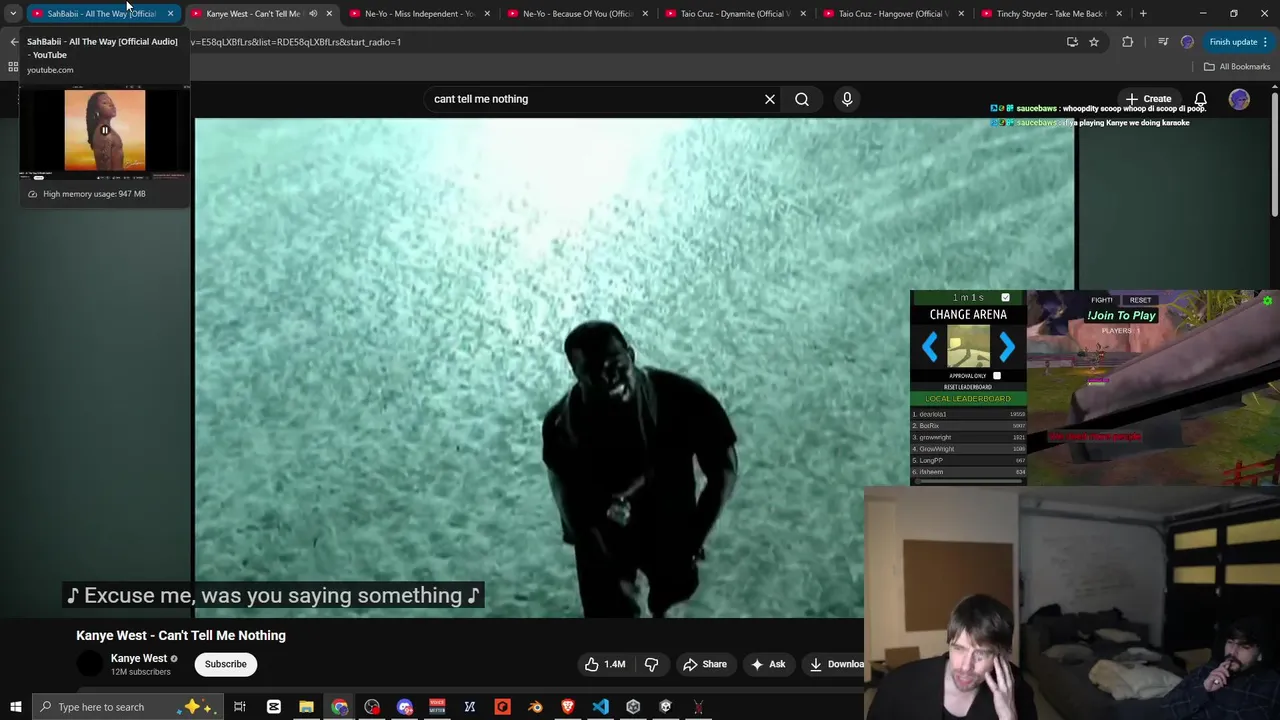Close the Ne-Yo Miss Independent tab
Screen dimensions: 1280x720
coord(487,13)
